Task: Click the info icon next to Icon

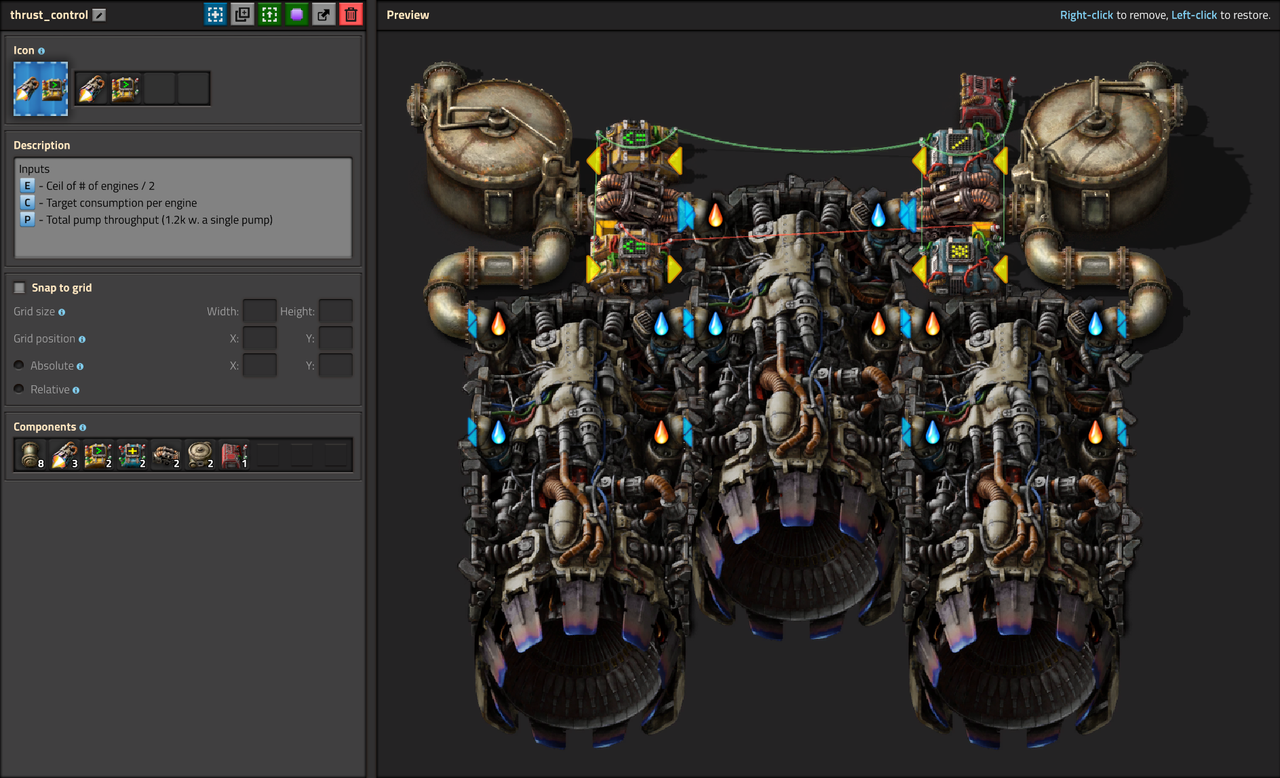Action: (x=41, y=51)
